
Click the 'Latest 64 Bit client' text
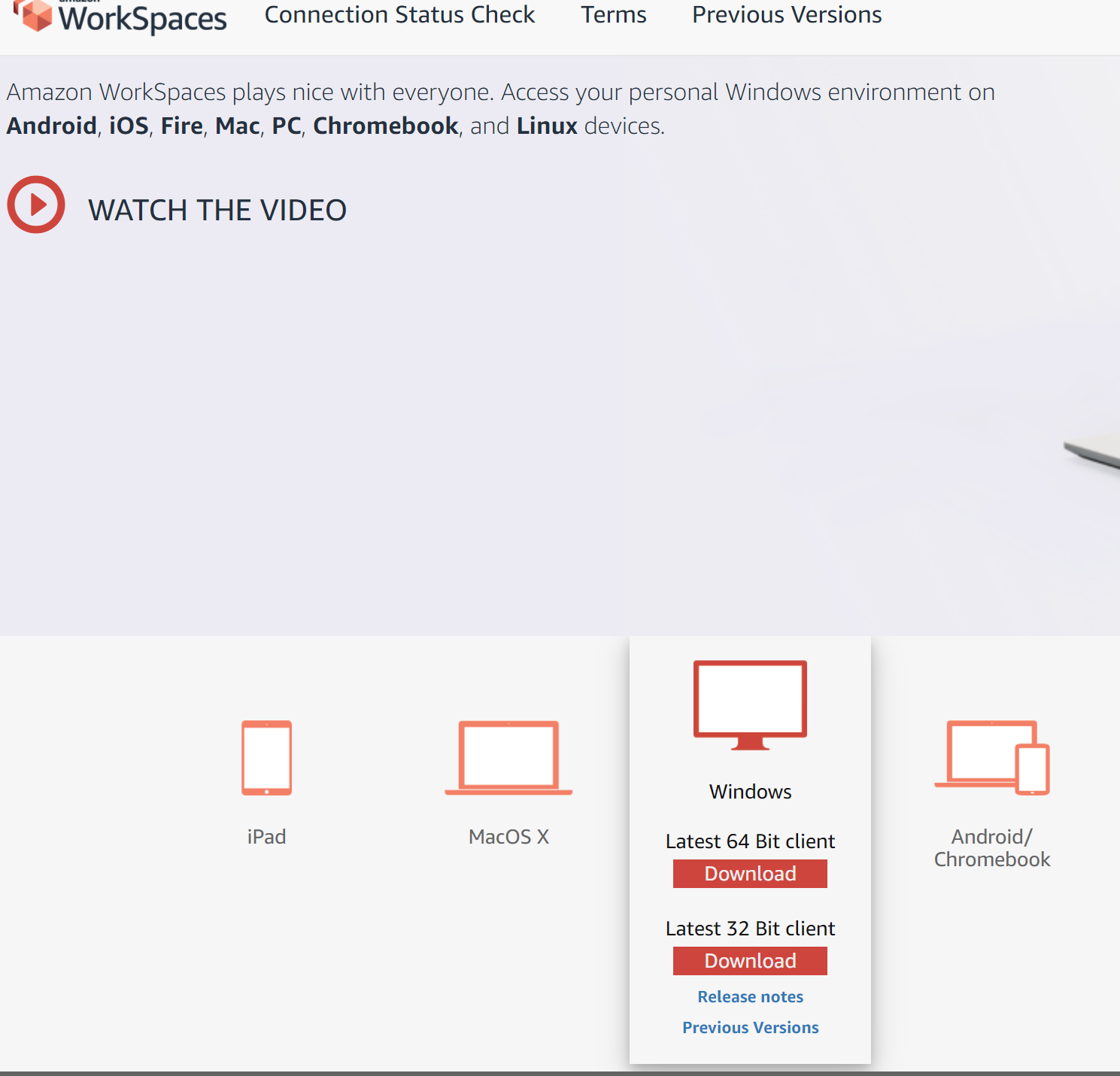pos(750,841)
